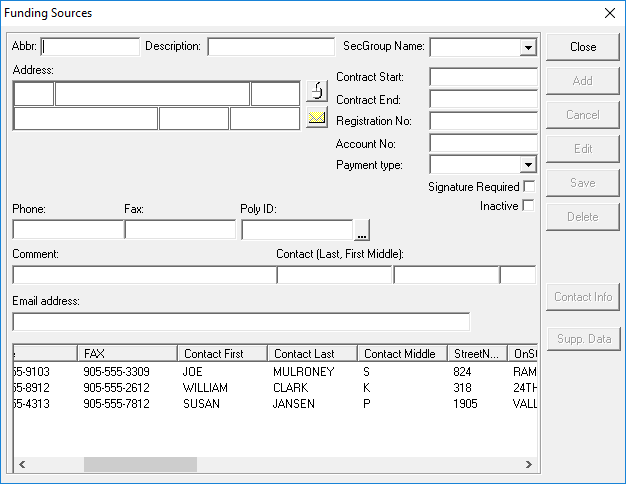
Task: Click street number 1905 cell
Action: pos(465,404)
